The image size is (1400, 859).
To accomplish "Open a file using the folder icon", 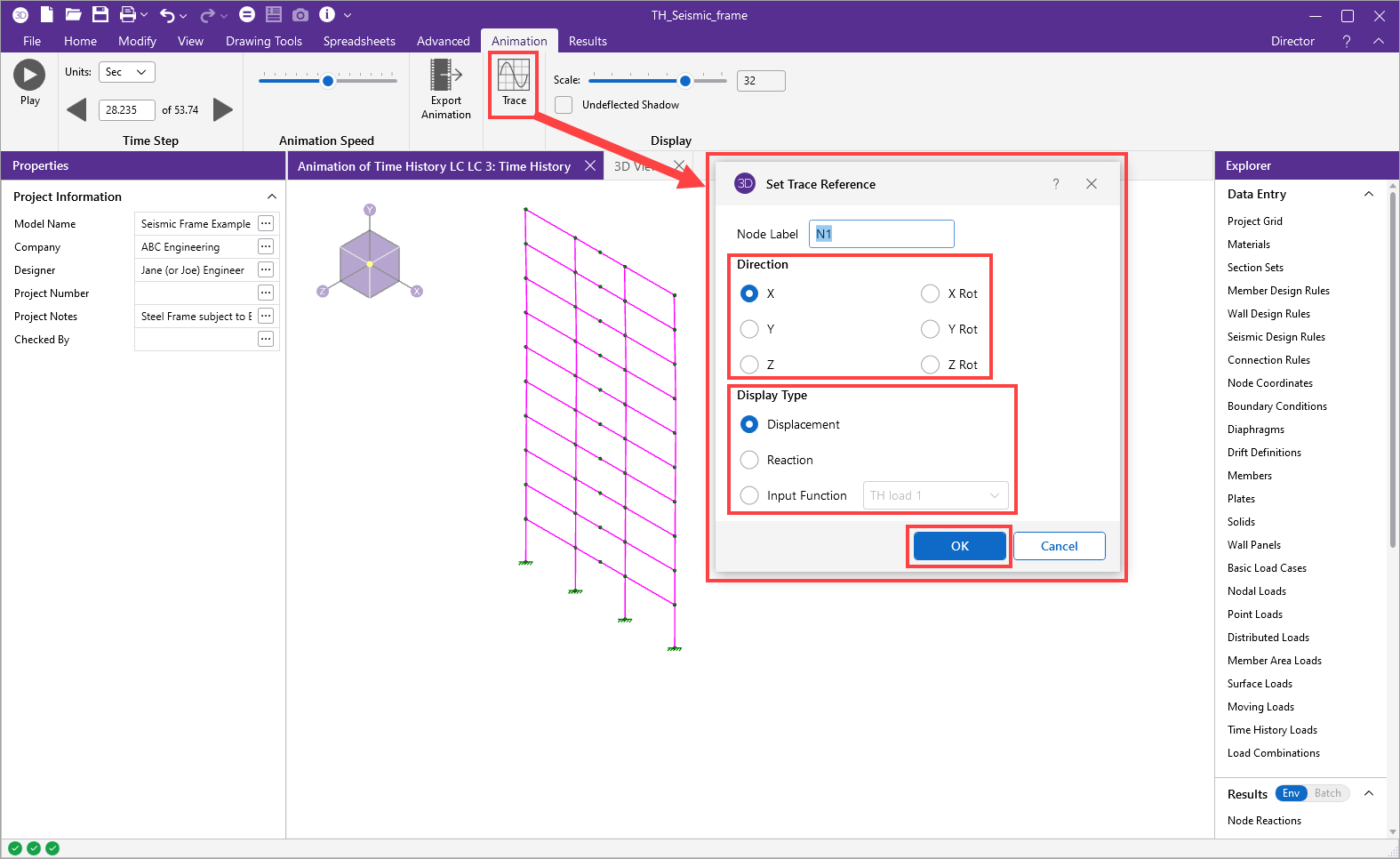I will pyautogui.click(x=74, y=15).
